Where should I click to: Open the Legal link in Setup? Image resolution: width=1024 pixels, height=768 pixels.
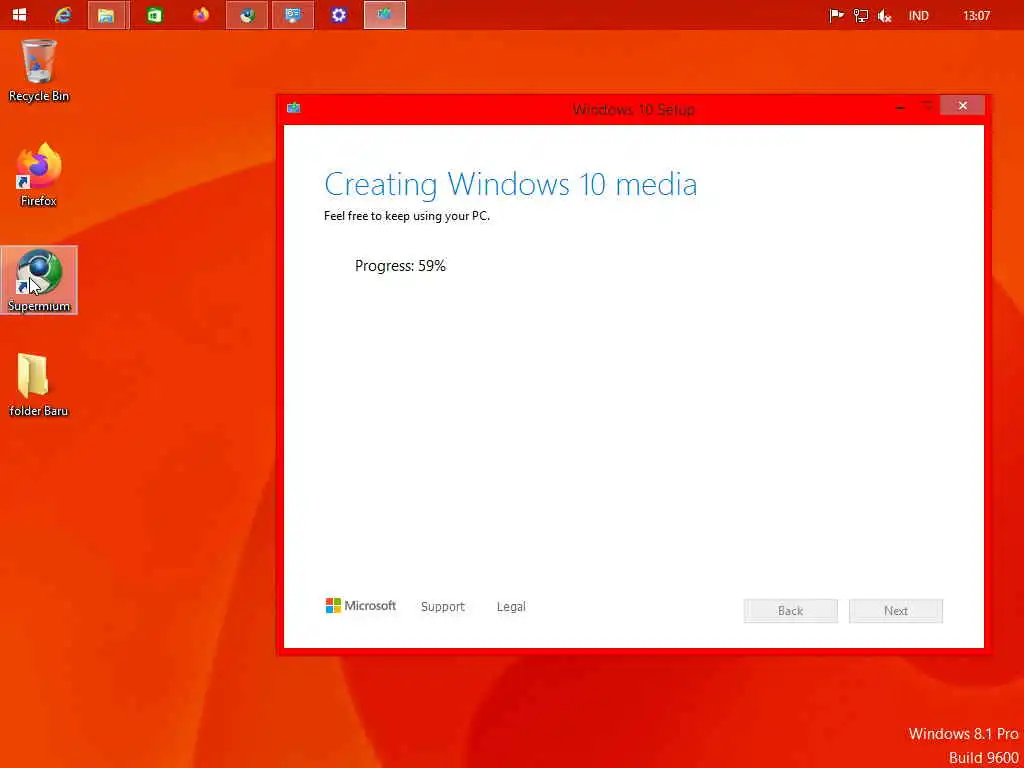(x=511, y=607)
